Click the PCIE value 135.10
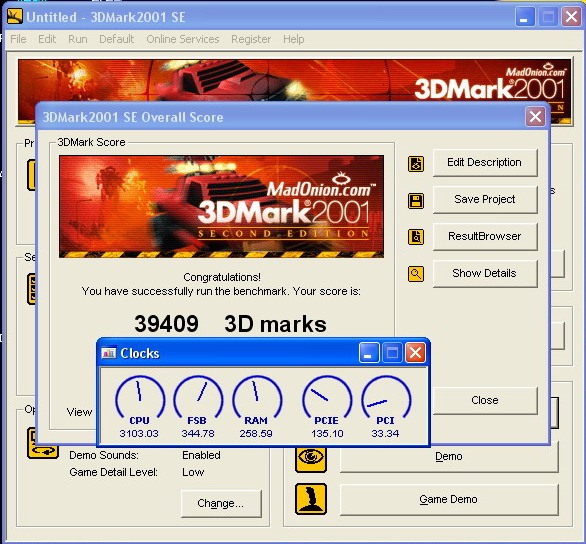The height and width of the screenshot is (544, 586). point(327,433)
